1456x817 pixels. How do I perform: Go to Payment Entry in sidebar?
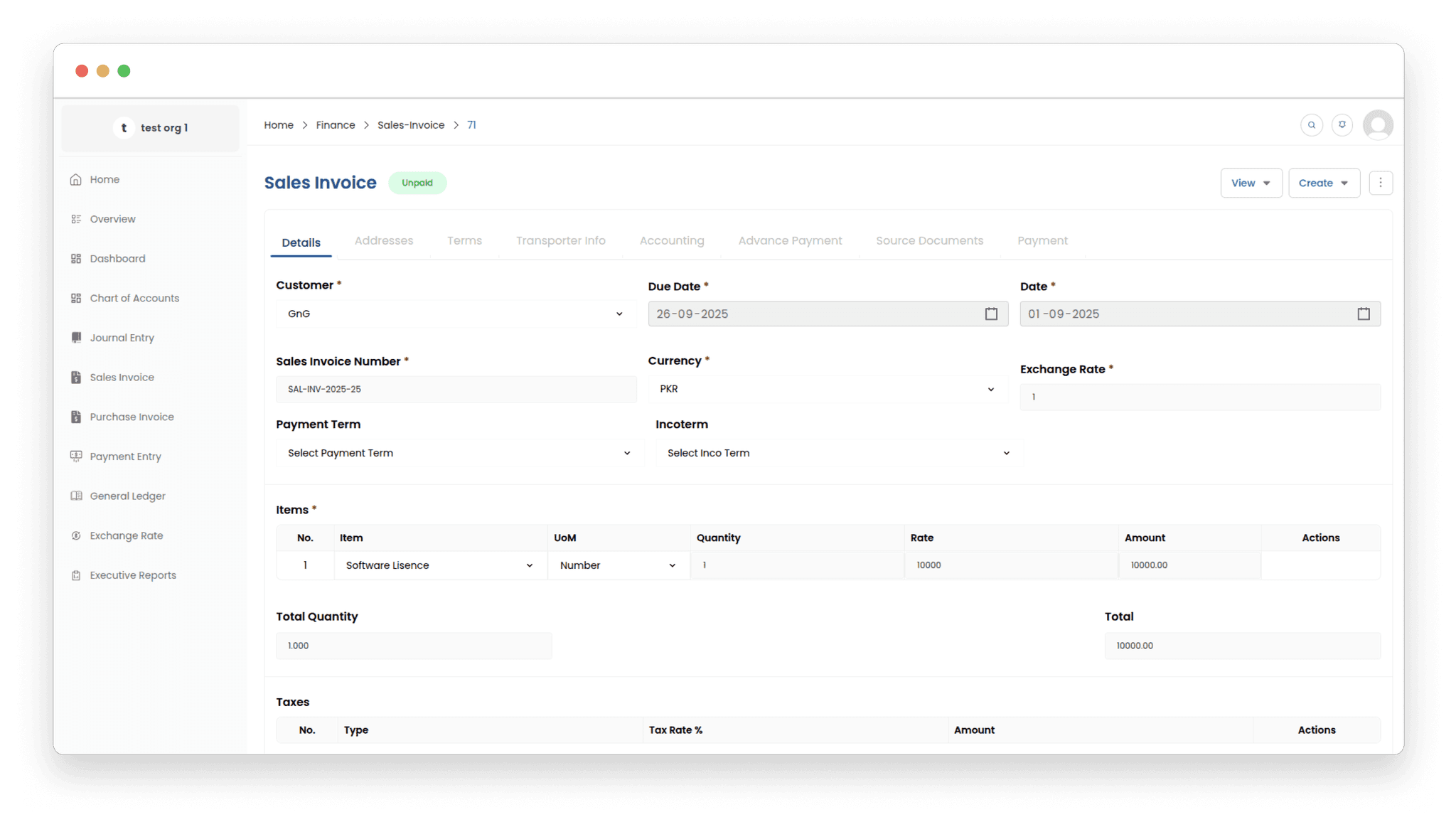click(x=126, y=456)
